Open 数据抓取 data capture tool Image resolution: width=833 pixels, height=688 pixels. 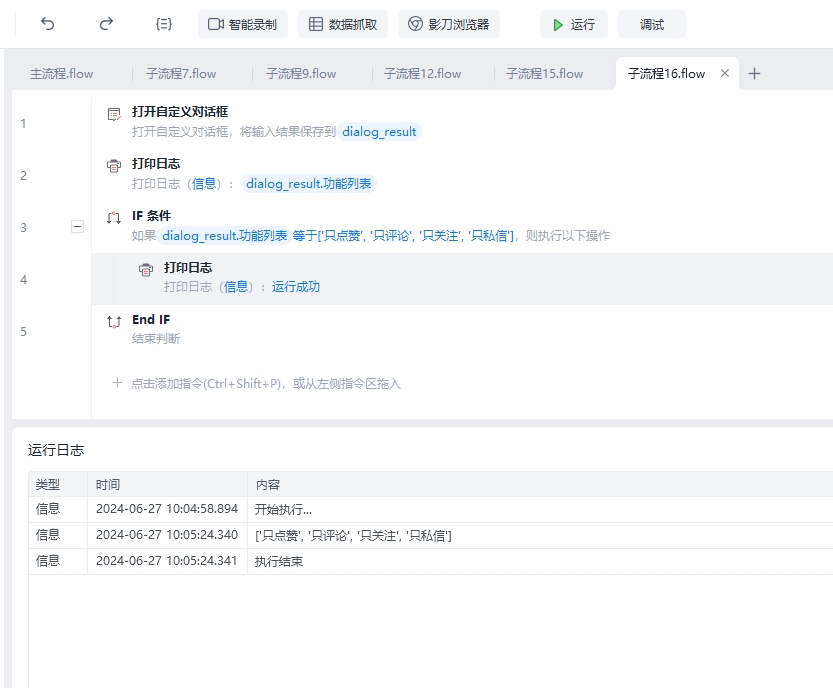(x=343, y=24)
